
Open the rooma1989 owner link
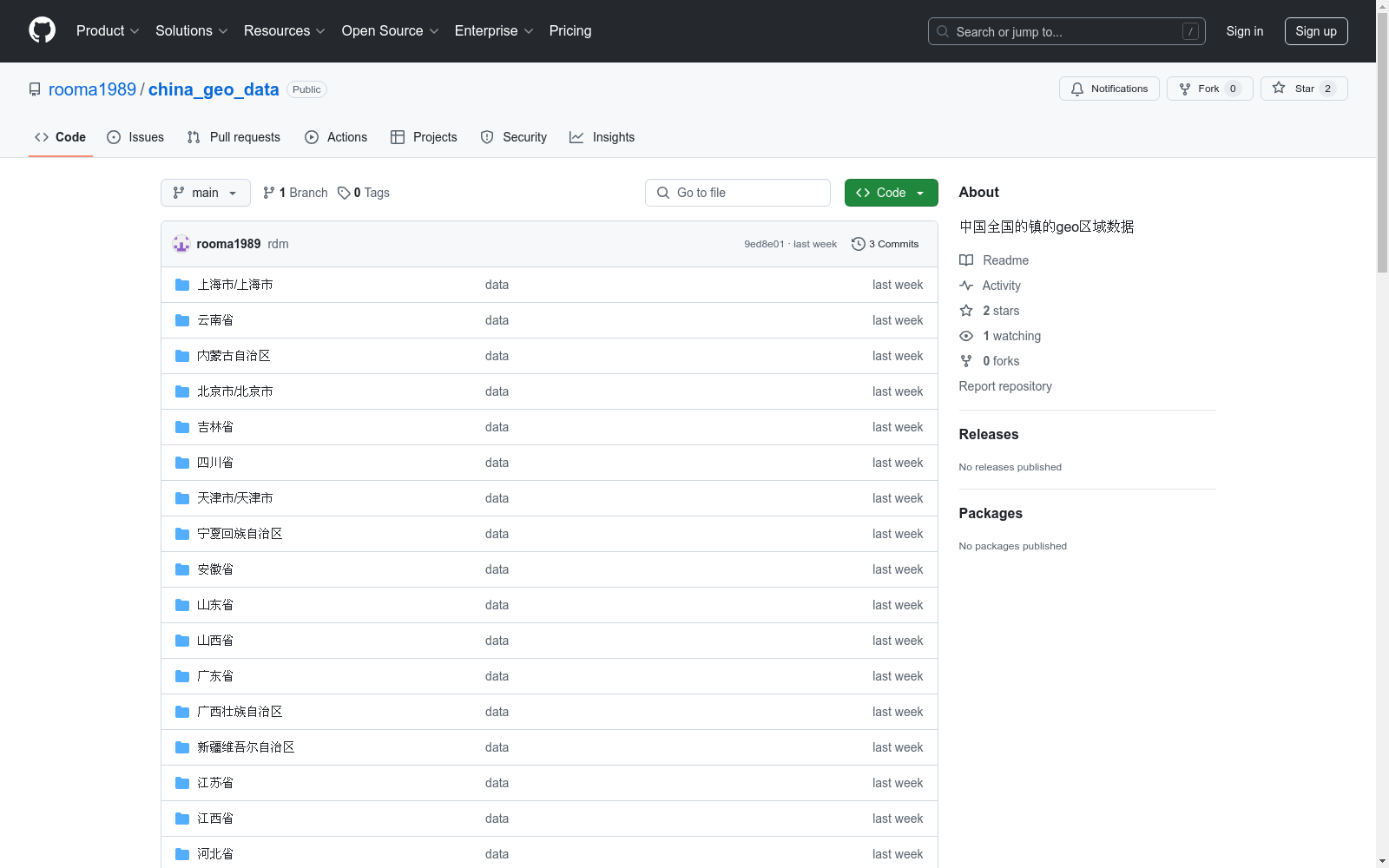point(92,89)
